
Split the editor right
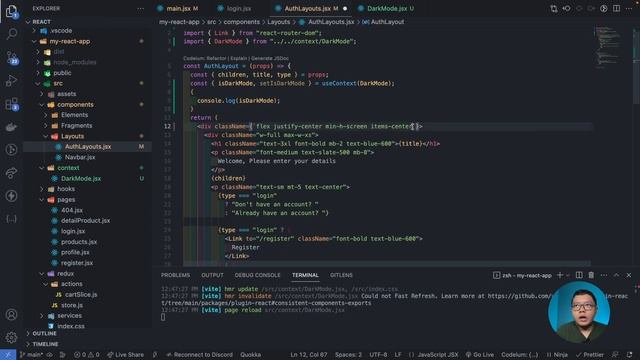(x=616, y=9)
